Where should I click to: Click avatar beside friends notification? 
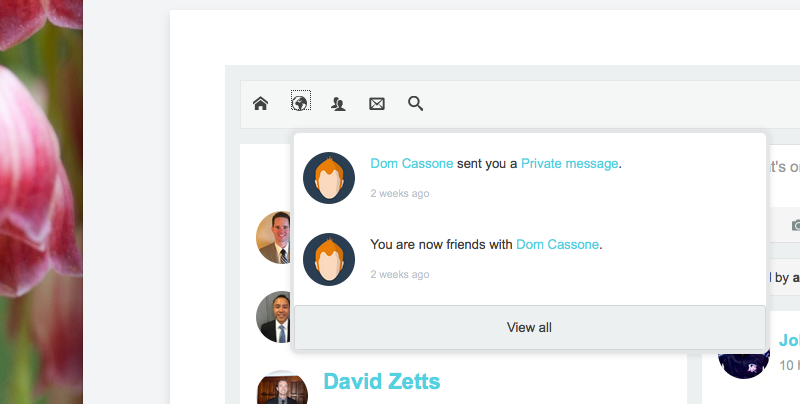pos(329,259)
